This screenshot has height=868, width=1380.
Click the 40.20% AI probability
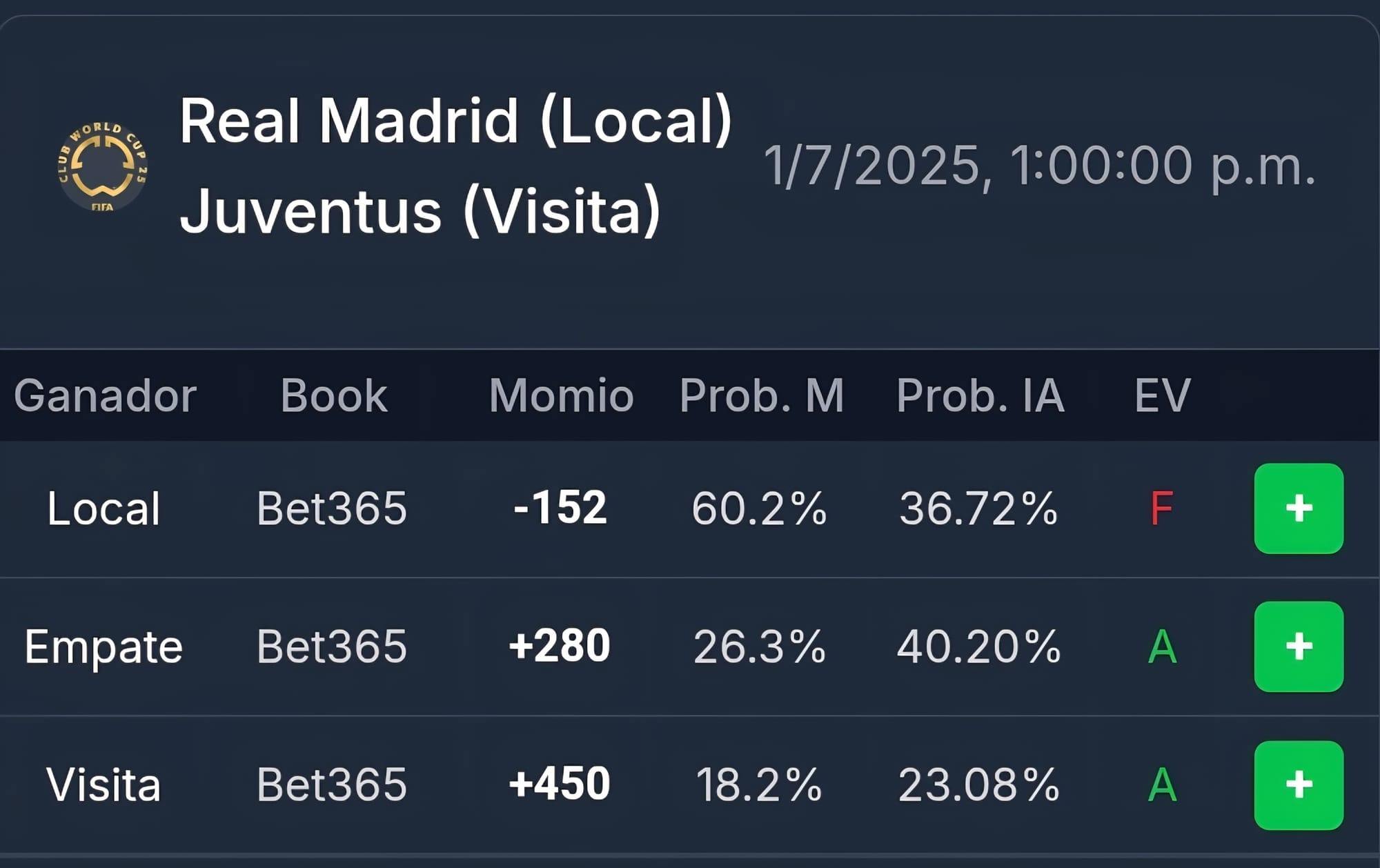pos(978,647)
